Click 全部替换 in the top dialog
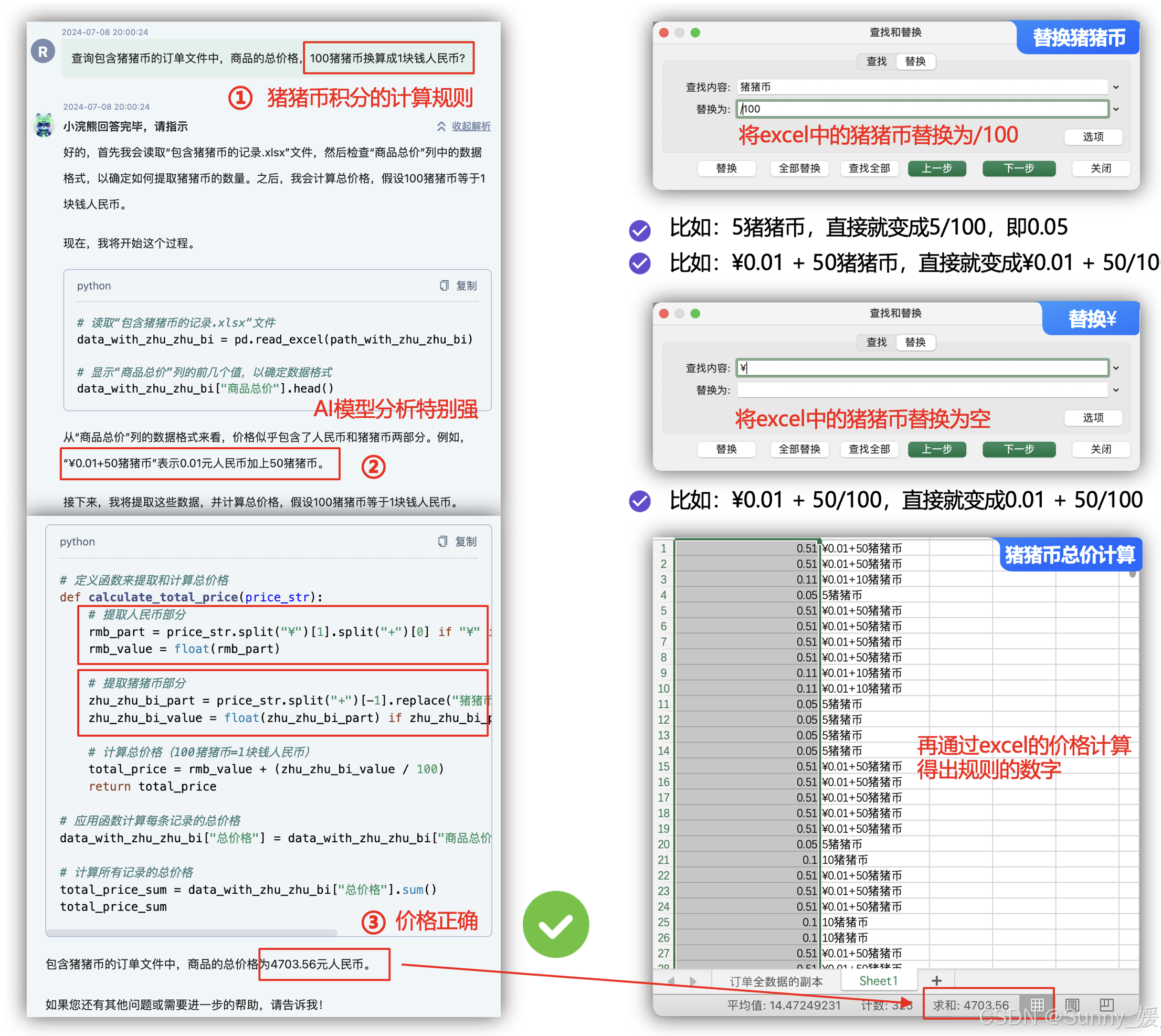Screen dimensions: 1161x1036 tap(799, 168)
